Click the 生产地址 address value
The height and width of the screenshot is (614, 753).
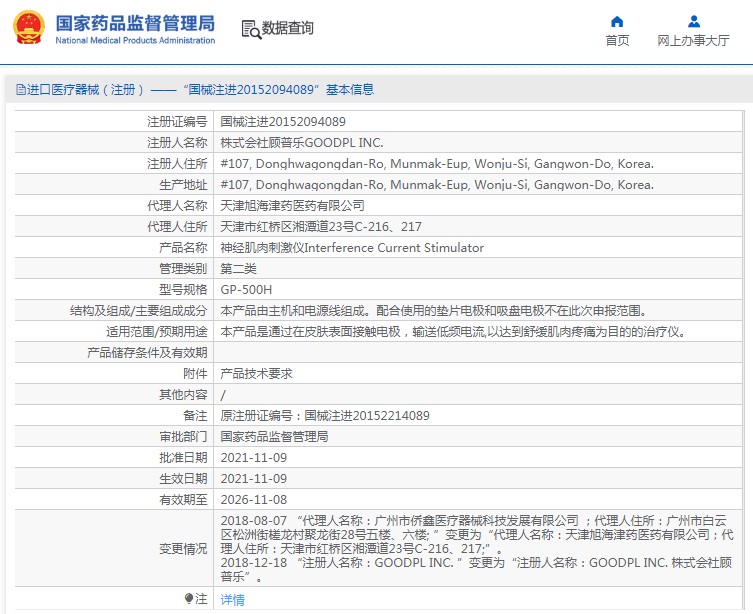[437, 185]
